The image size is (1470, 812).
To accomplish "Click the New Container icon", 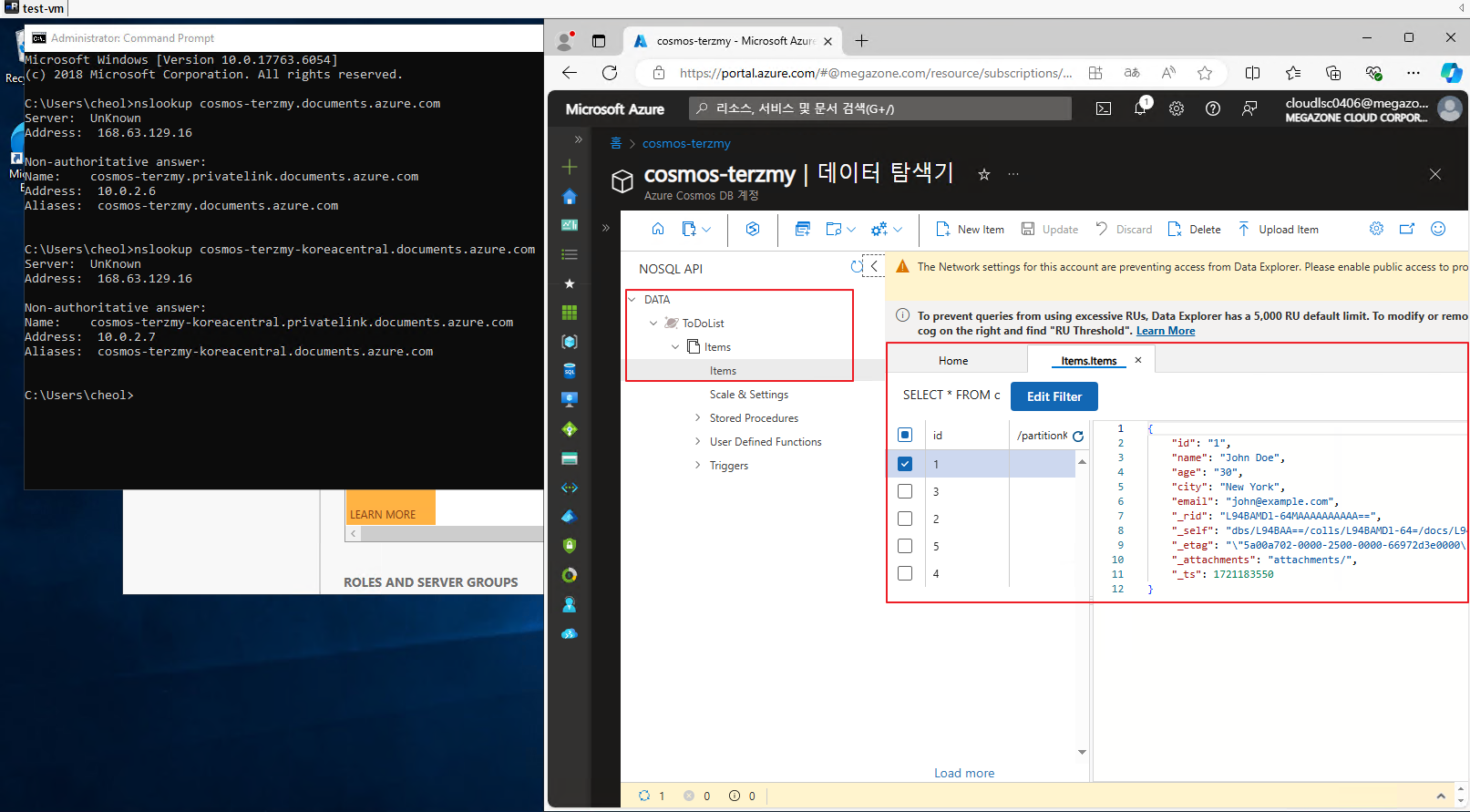I will (x=689, y=229).
